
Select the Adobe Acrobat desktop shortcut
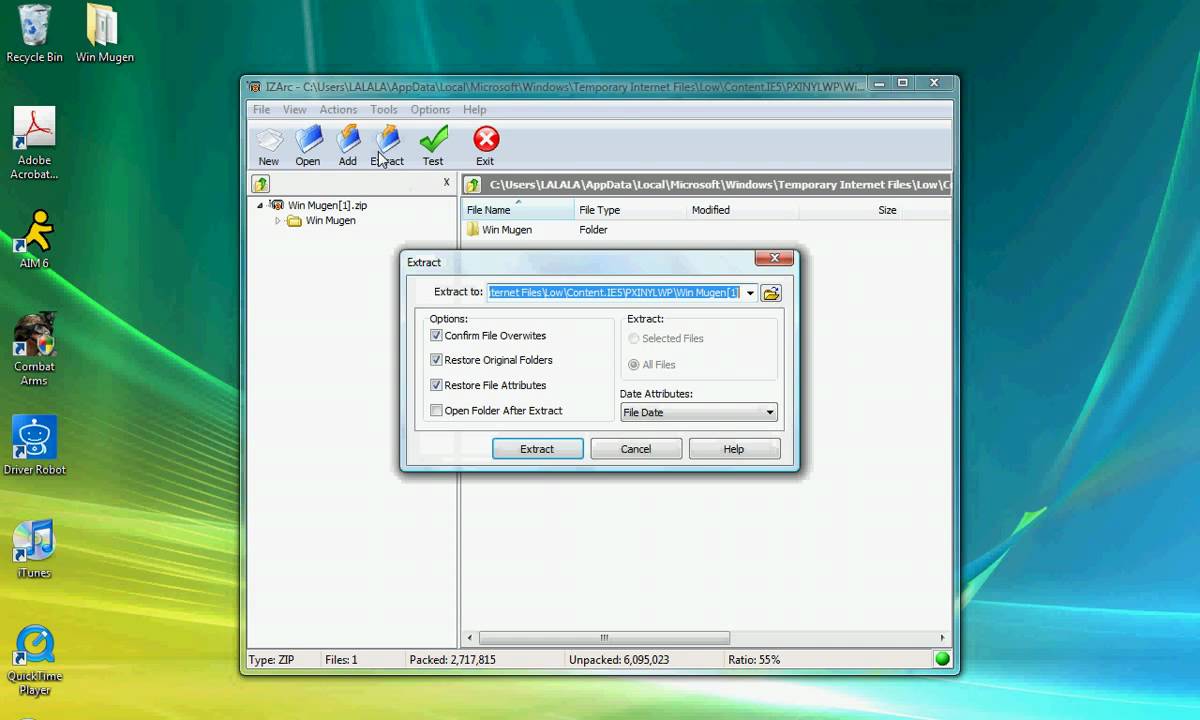34,143
